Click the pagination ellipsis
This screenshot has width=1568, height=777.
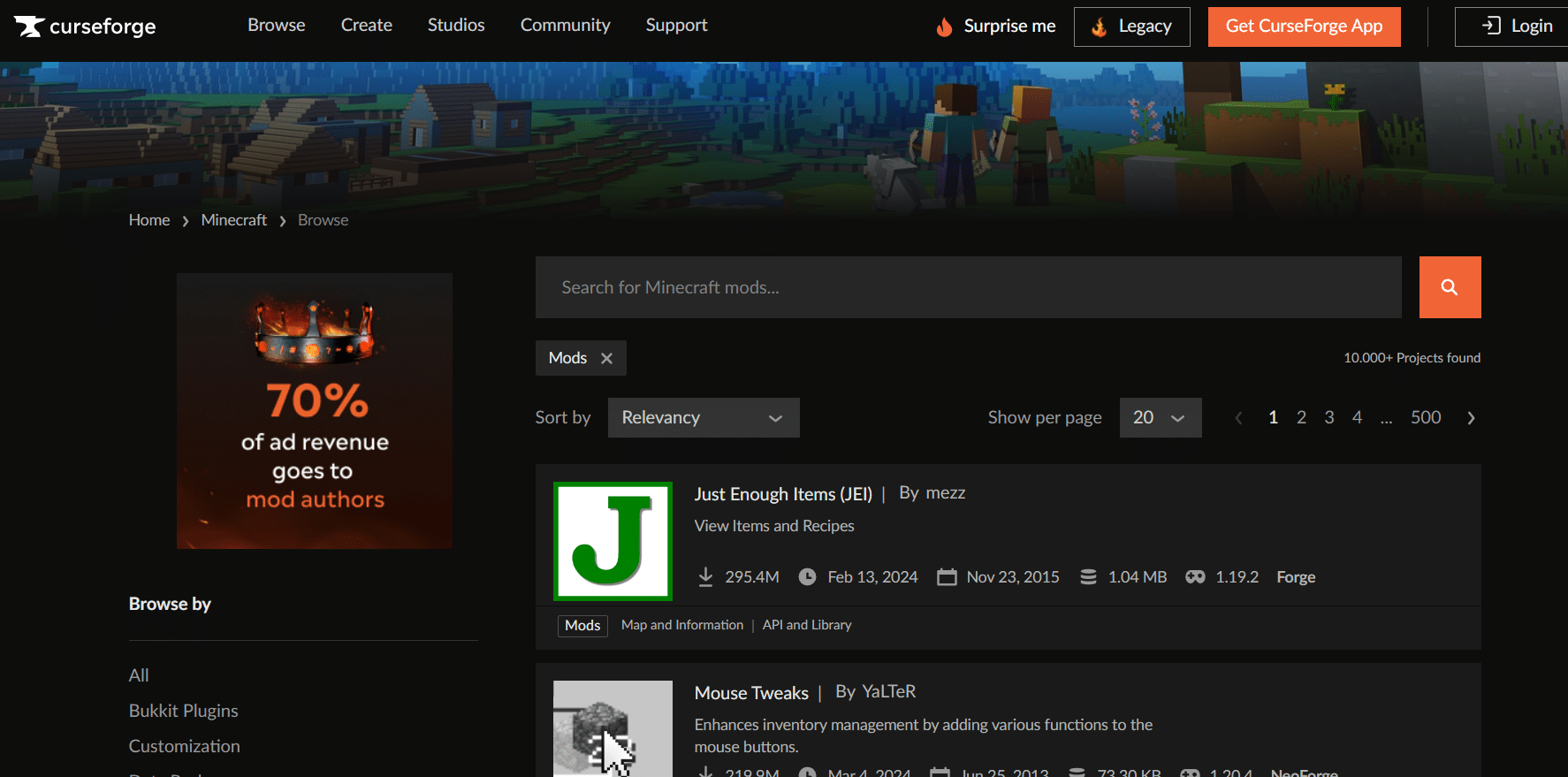[1386, 420]
